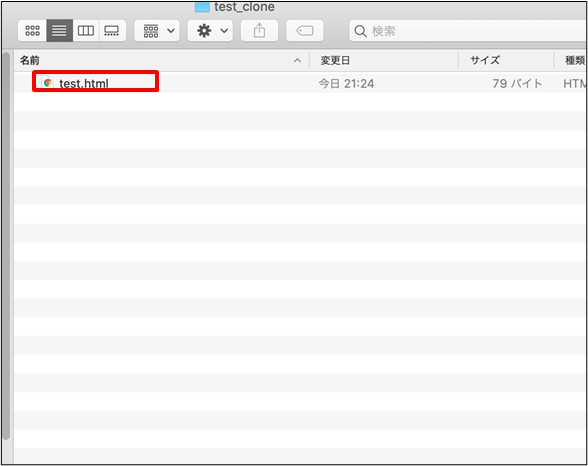Sort by サイズ column header
588x466 pixels.
pos(485,60)
